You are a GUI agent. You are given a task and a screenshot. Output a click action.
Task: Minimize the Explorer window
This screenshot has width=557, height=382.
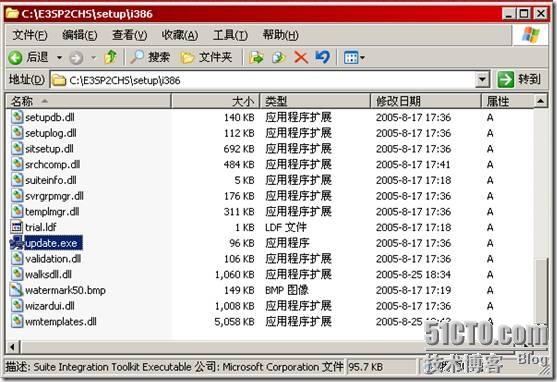coord(509,14)
